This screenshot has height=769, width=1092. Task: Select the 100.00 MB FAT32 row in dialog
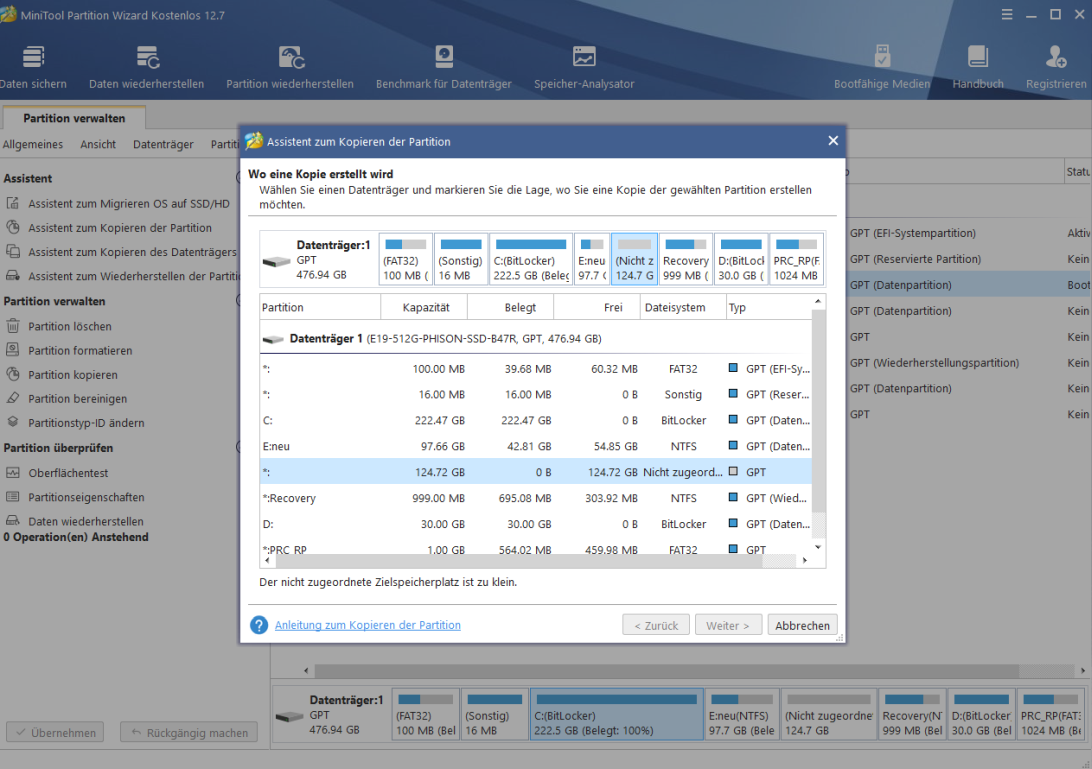(536, 368)
